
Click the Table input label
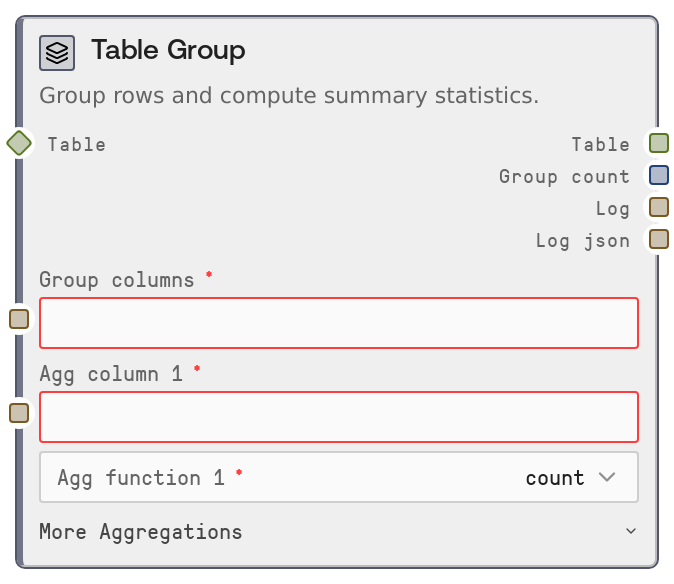tap(77, 144)
